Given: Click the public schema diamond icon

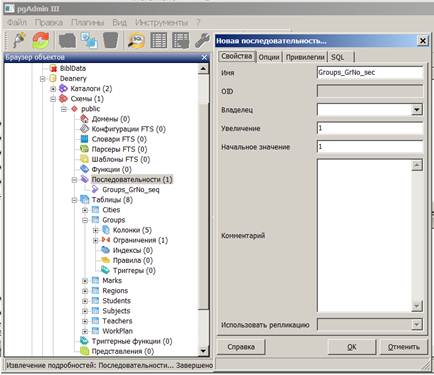Looking at the screenshot, I should click(x=74, y=109).
